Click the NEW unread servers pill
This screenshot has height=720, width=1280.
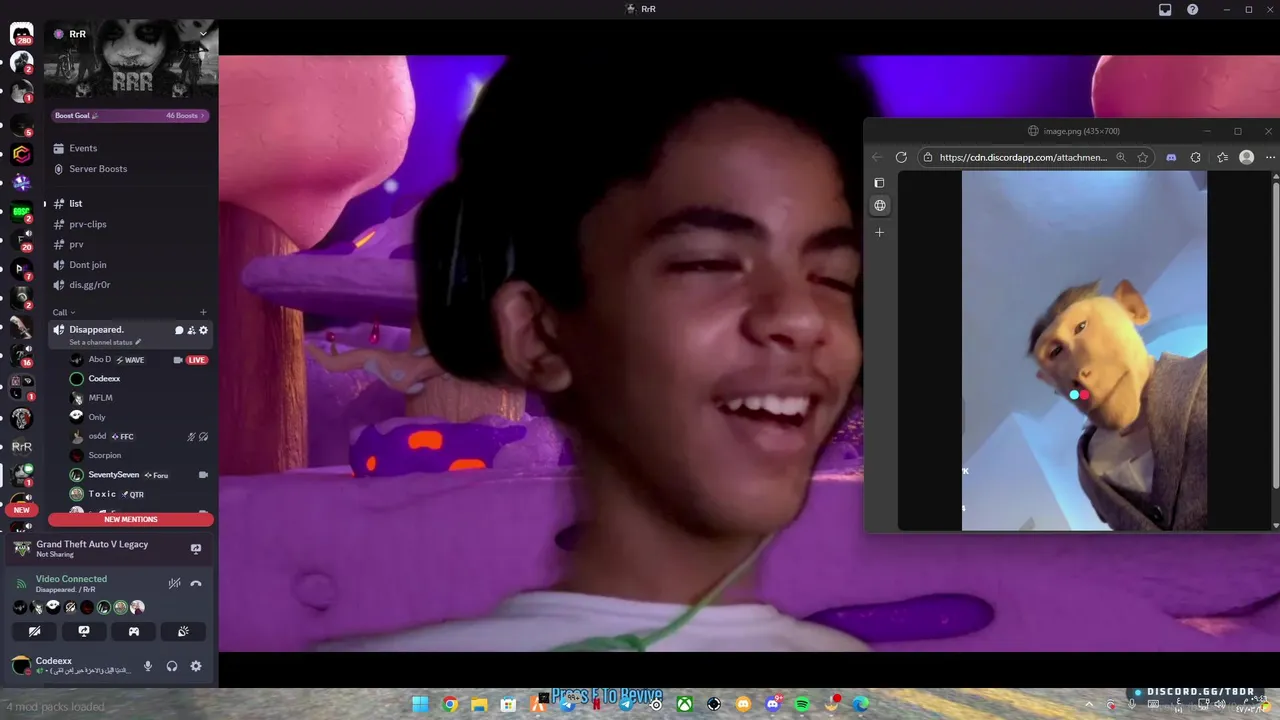22,510
